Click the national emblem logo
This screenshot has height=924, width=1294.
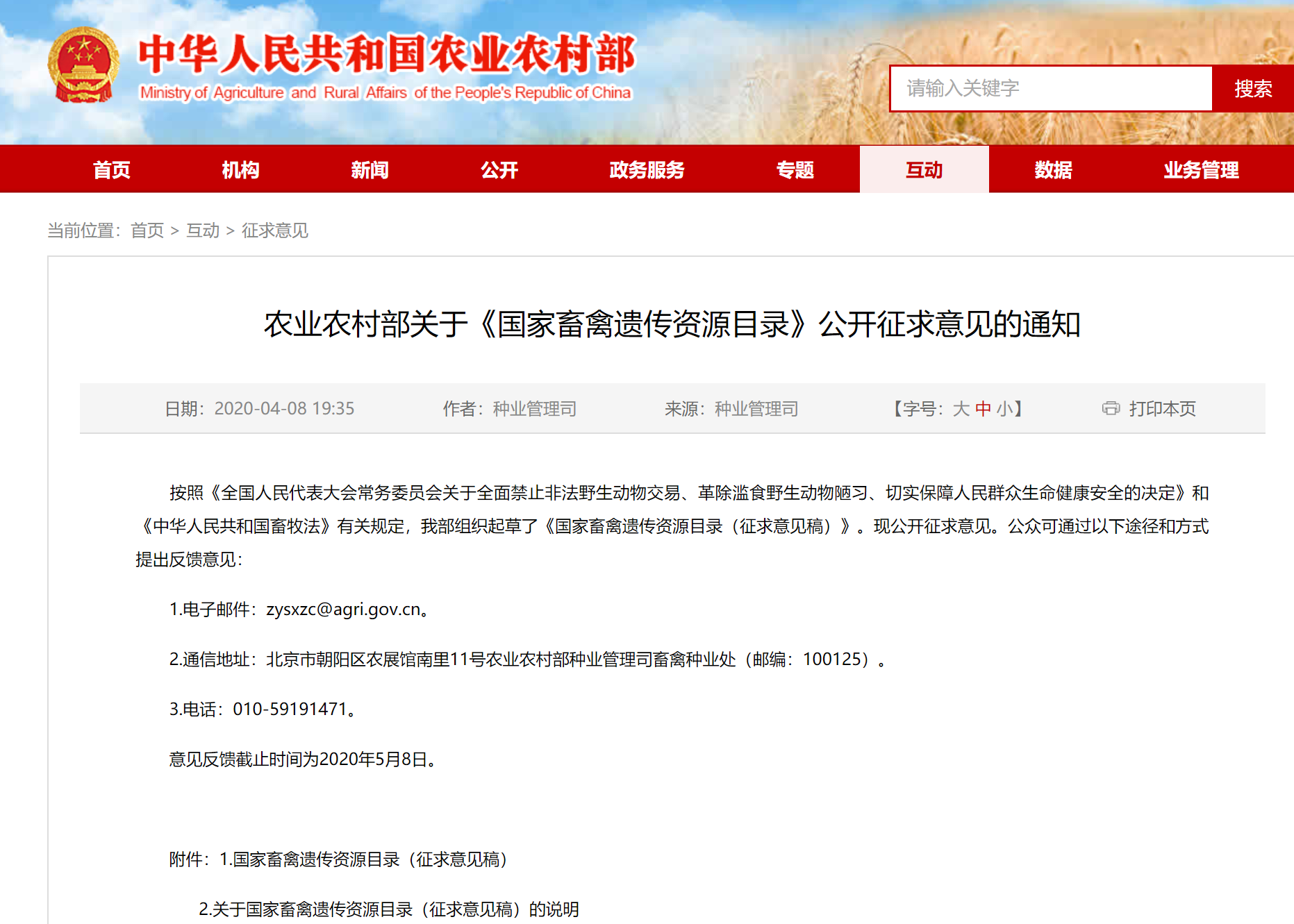pos(83,65)
